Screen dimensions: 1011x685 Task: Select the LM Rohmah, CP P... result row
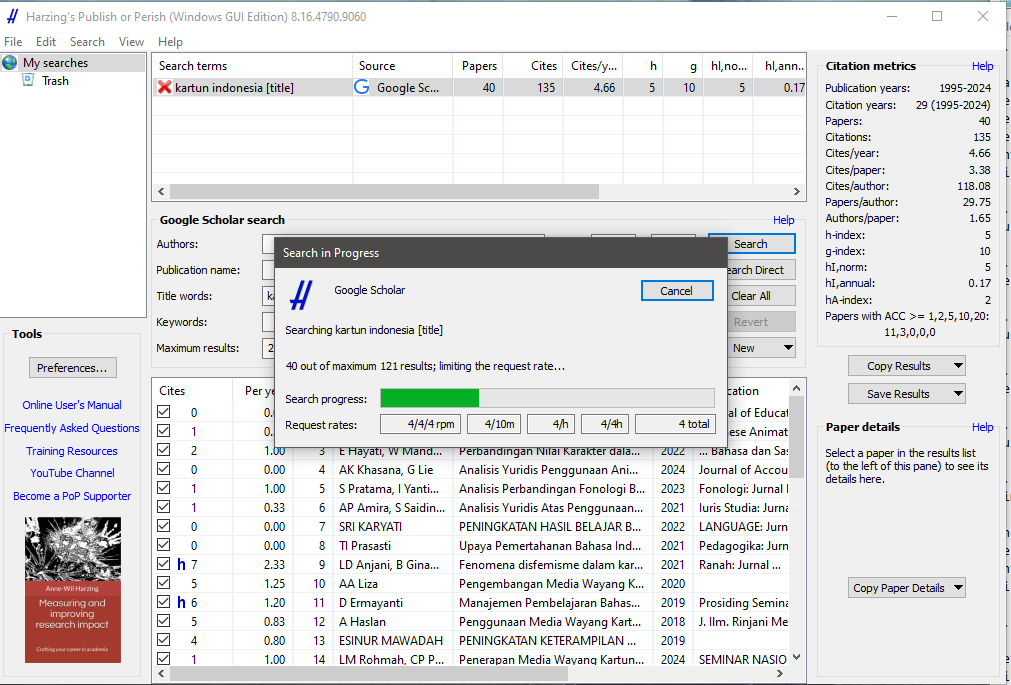tap(473, 659)
